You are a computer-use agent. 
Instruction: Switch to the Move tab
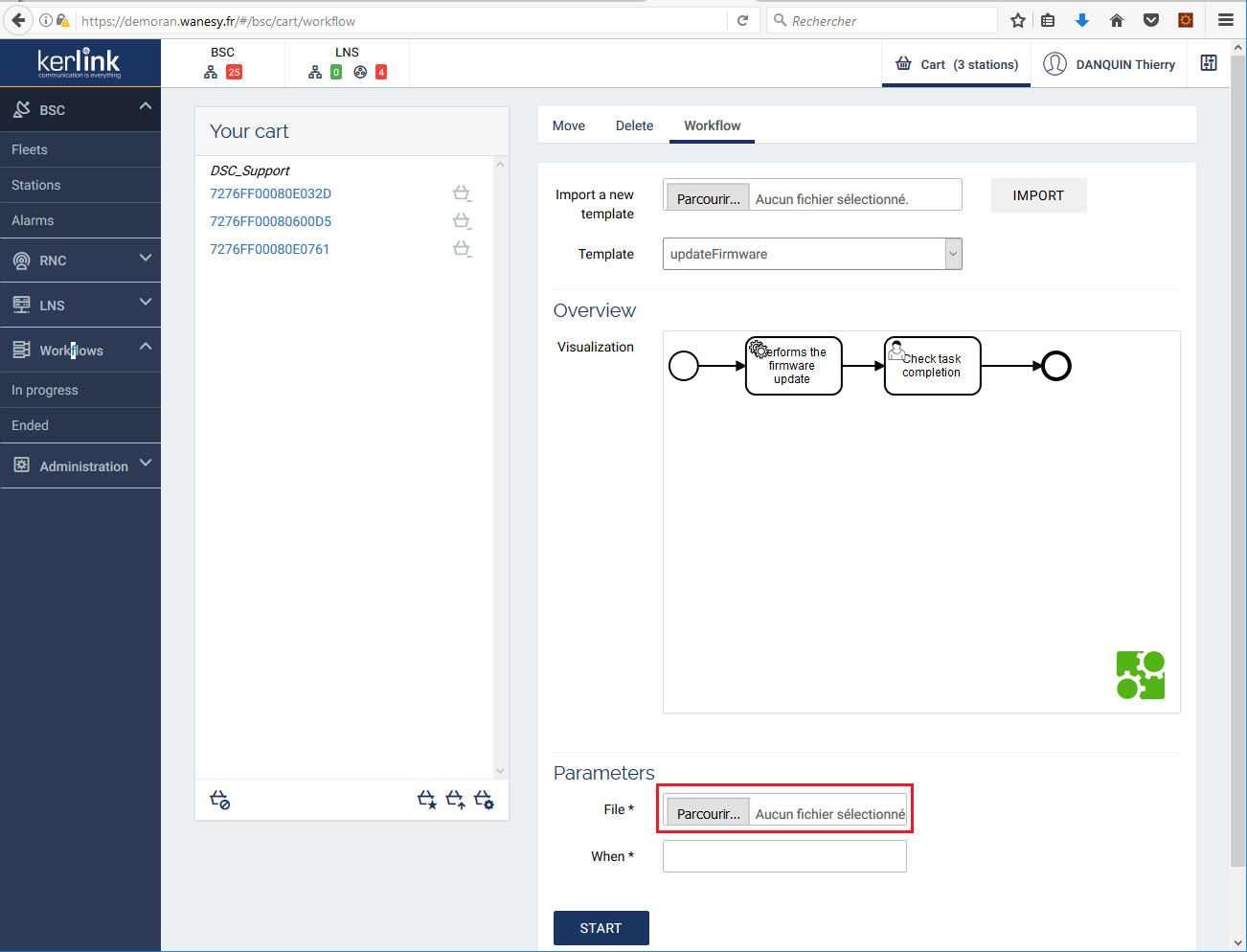[569, 125]
